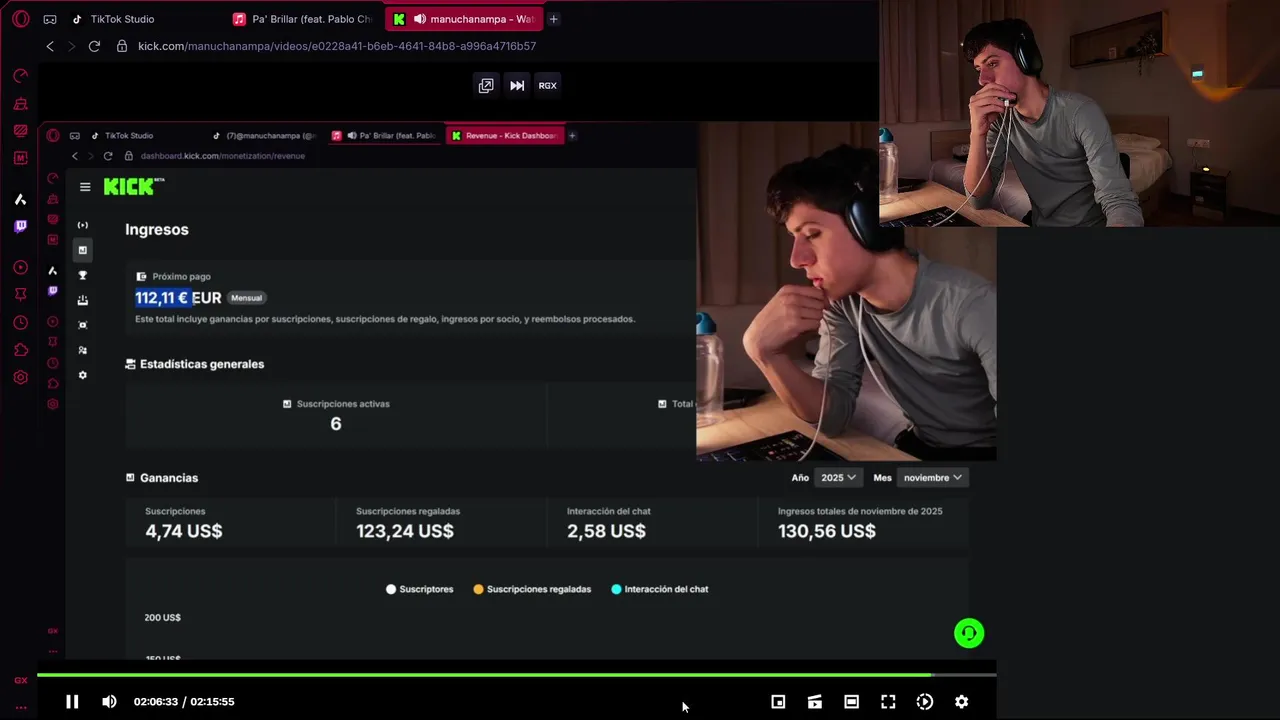1280x720 pixels.
Task: Open the Año 2025 dropdown
Action: tap(838, 478)
